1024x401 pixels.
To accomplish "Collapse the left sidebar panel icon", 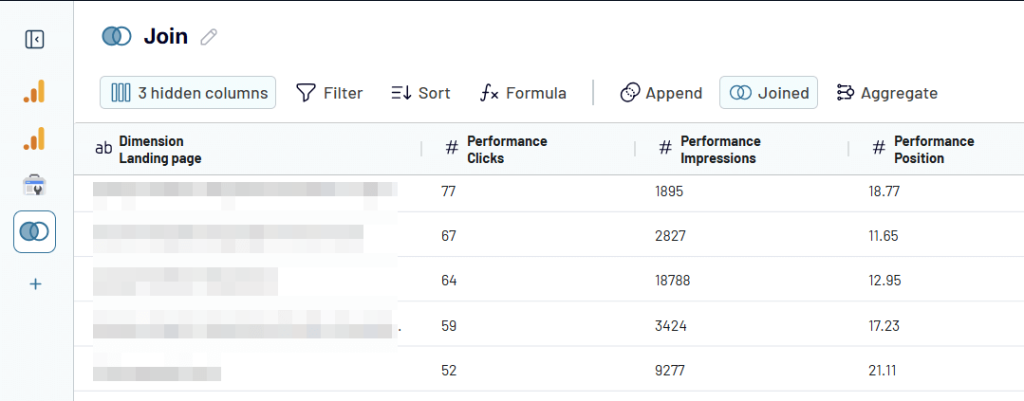I will point(35,40).
